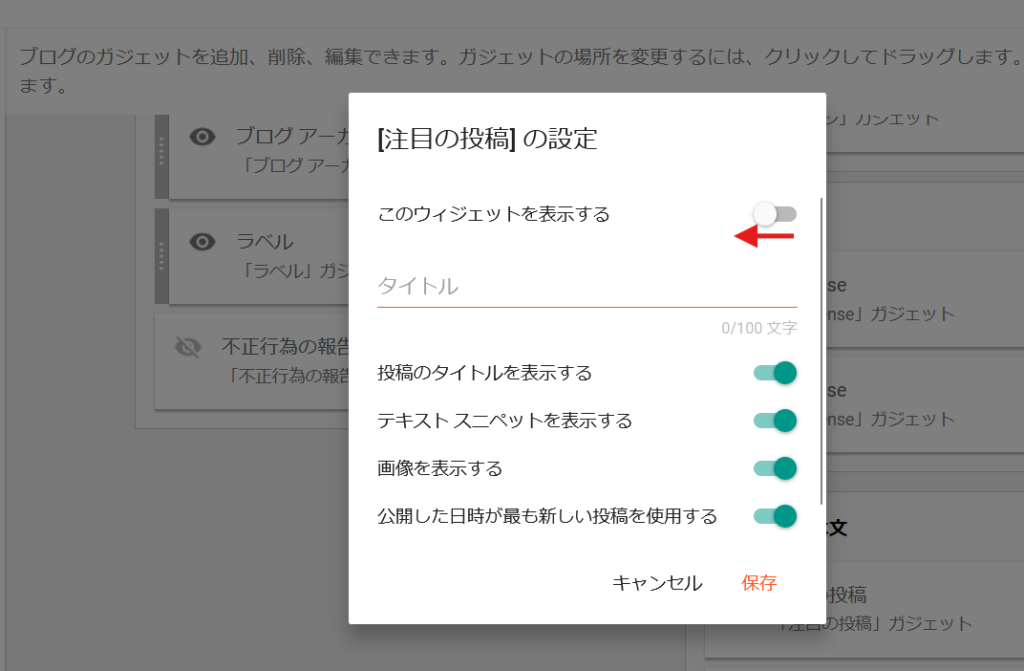This screenshot has width=1024, height=671.
Task: Toggle eye icon of ラベル gadget
Action: coord(202,242)
